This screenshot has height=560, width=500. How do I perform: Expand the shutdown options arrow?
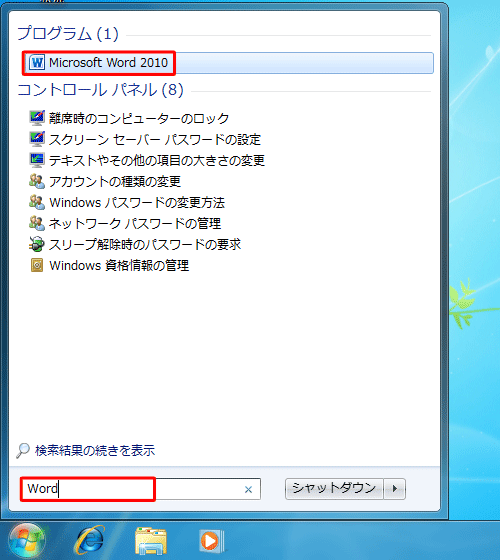tap(395, 488)
